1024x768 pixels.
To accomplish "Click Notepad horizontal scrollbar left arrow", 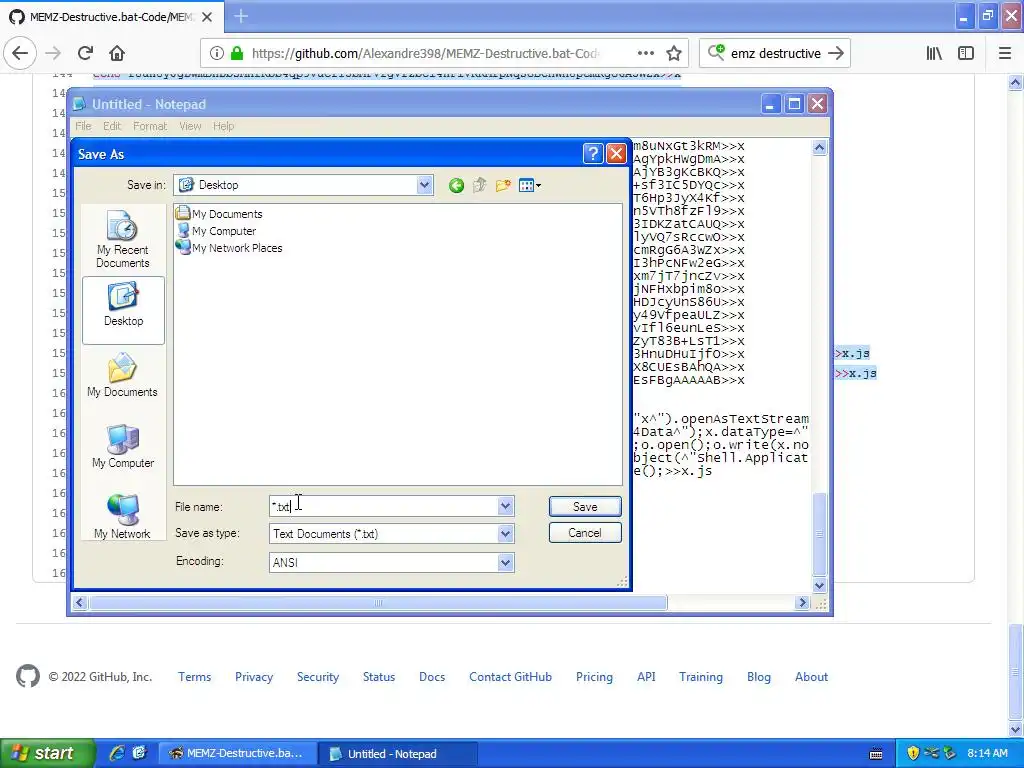I will point(80,603).
